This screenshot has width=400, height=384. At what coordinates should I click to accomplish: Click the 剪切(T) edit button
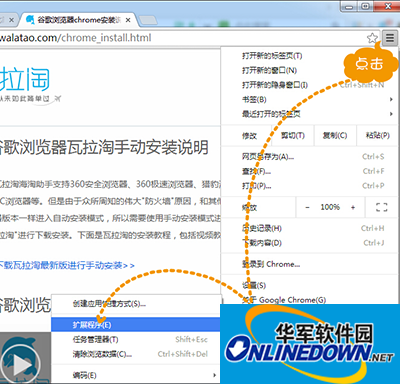293,136
